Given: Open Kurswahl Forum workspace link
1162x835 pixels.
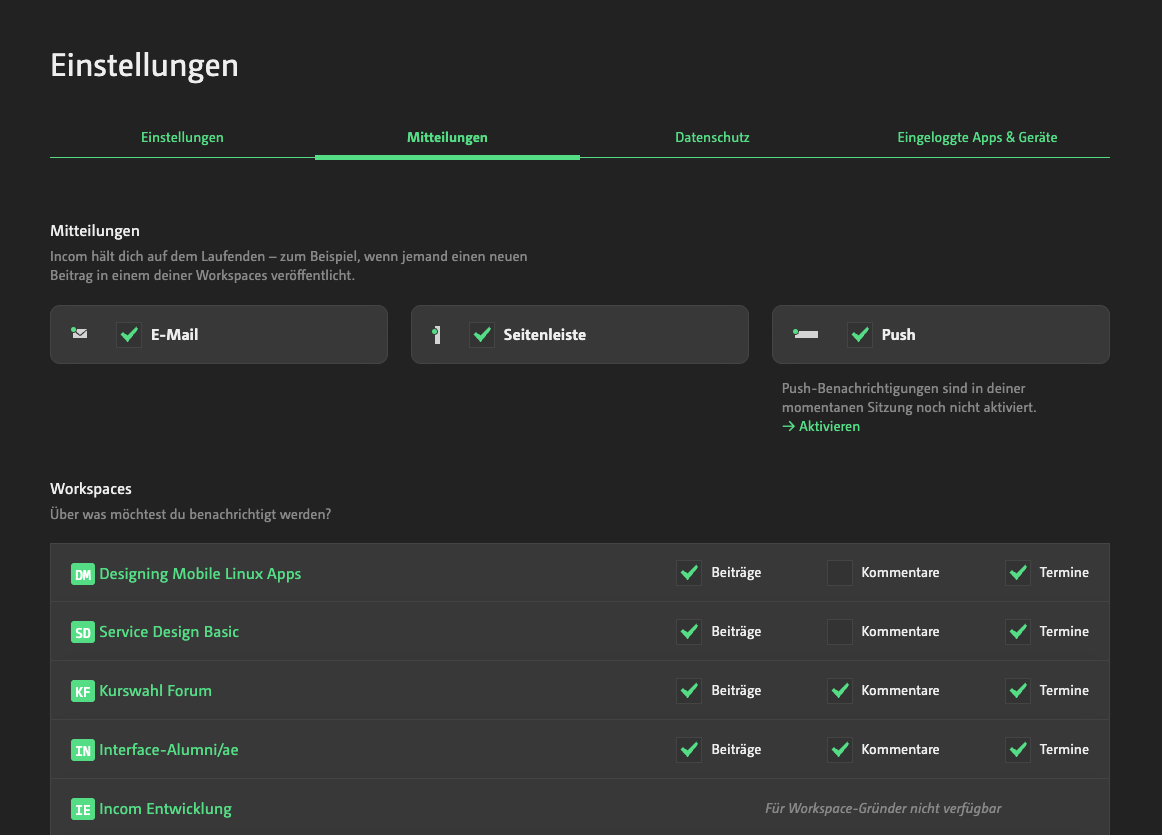Looking at the screenshot, I should (x=156, y=691).
